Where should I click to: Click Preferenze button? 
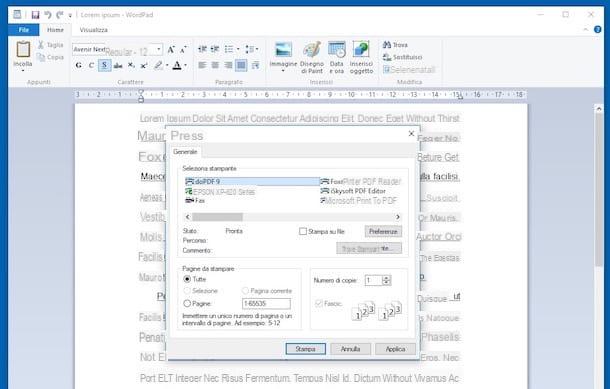pyautogui.click(x=383, y=231)
